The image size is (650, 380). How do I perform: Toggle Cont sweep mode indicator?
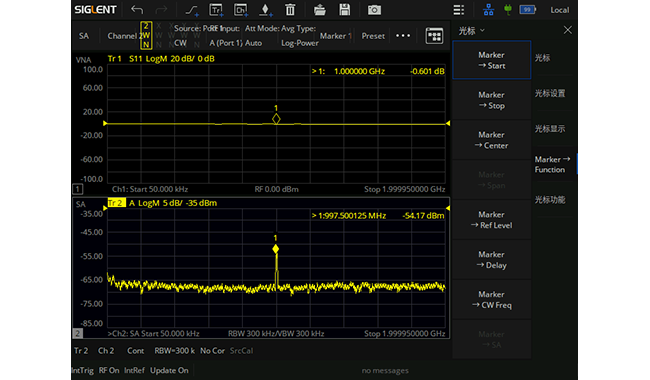click(136, 351)
